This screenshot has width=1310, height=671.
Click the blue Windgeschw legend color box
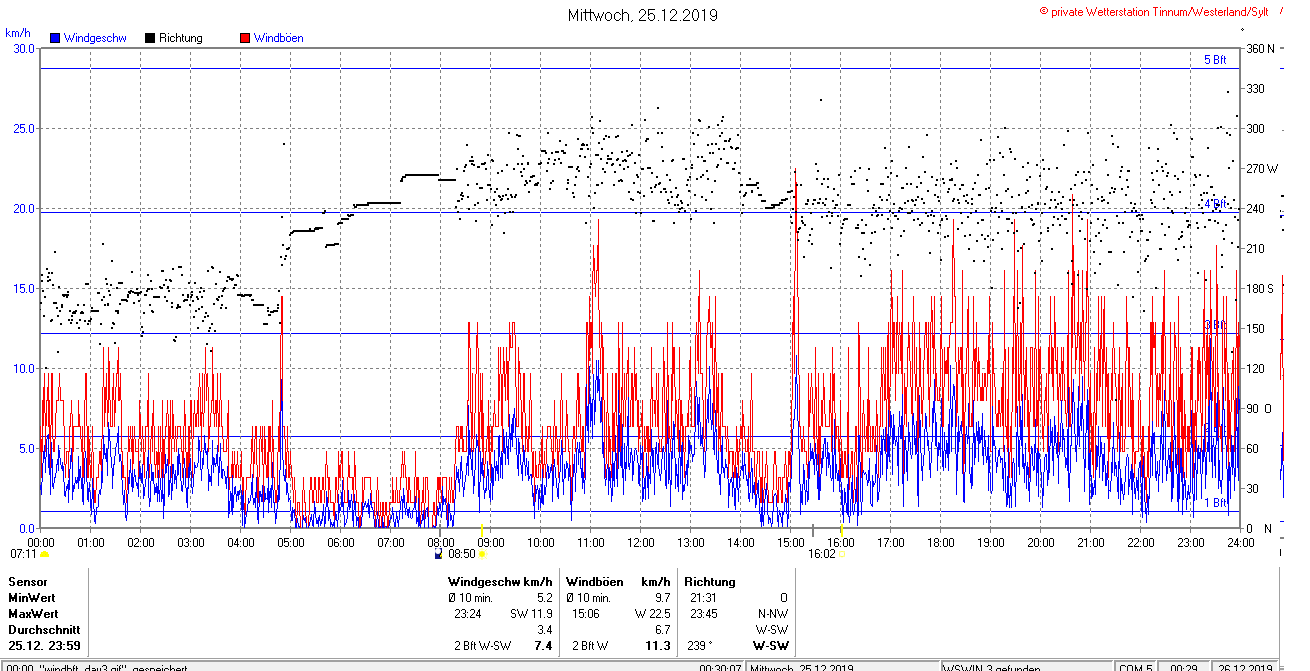pyautogui.click(x=54, y=38)
